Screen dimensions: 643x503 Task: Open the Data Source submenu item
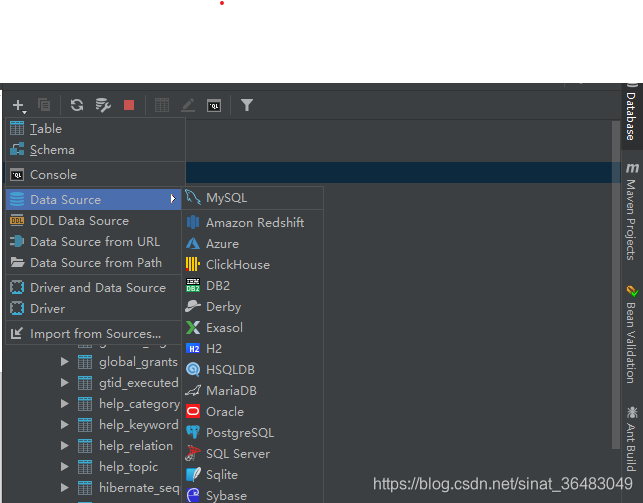click(93, 200)
